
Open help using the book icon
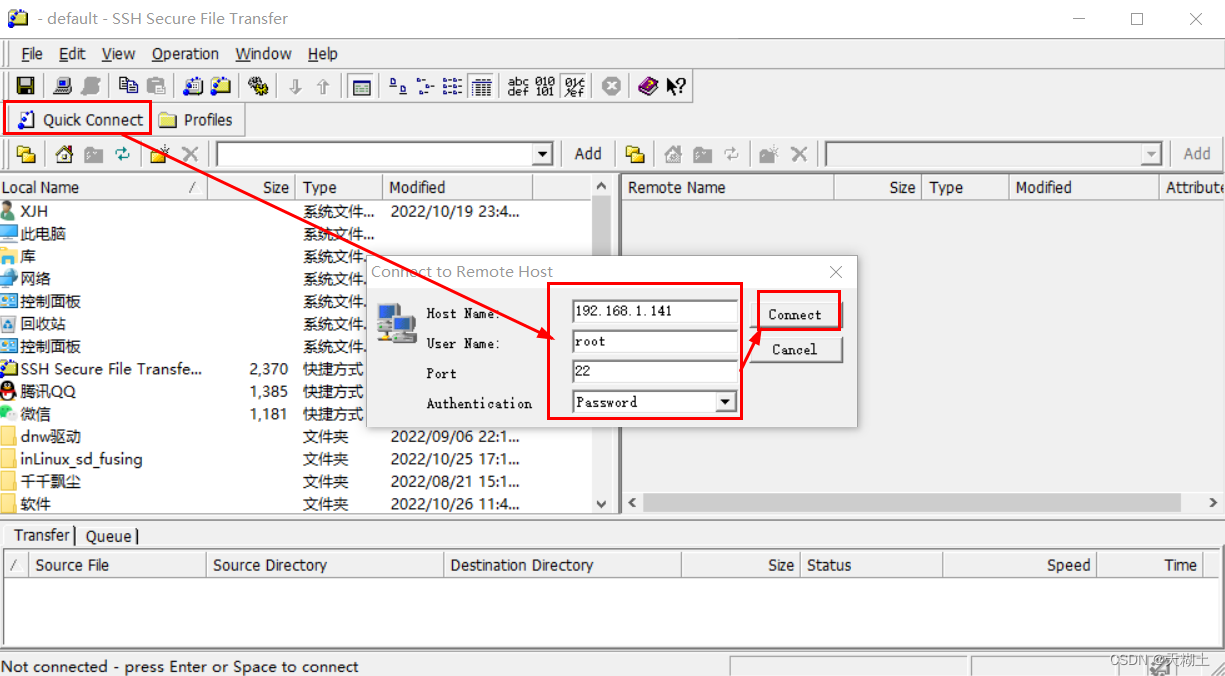tap(648, 85)
